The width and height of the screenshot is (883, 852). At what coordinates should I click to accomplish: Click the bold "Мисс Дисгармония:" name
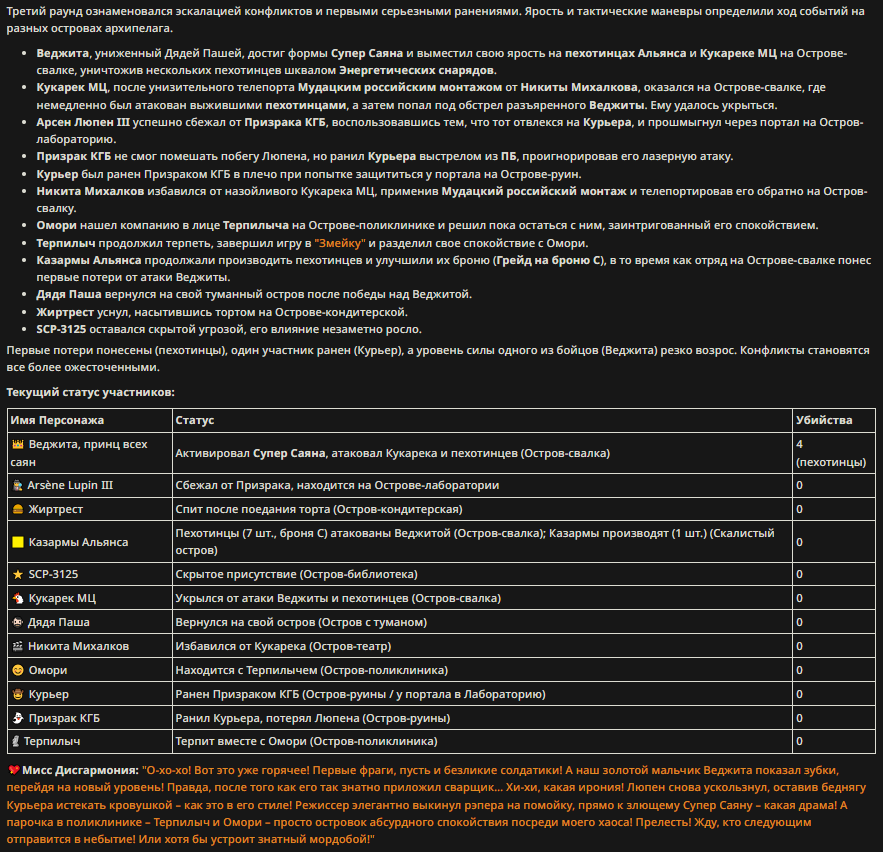[x=81, y=770]
